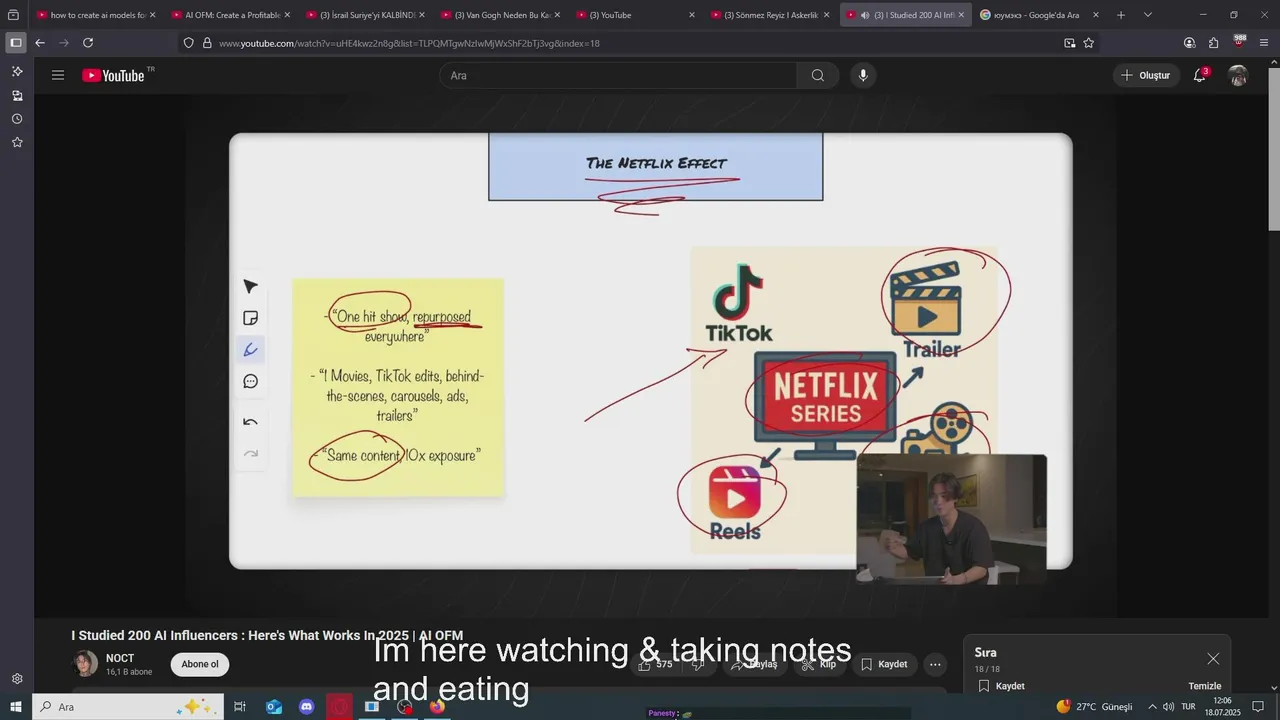Save the queue with panel's Kaydet
This screenshot has height=720, width=1280.
pyautogui.click(x=1001, y=686)
